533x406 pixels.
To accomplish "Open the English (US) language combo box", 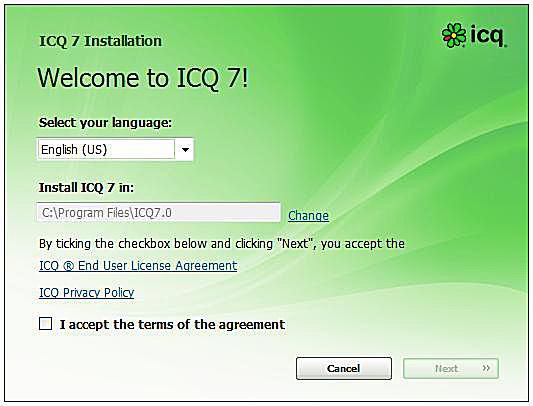I will point(115,149).
